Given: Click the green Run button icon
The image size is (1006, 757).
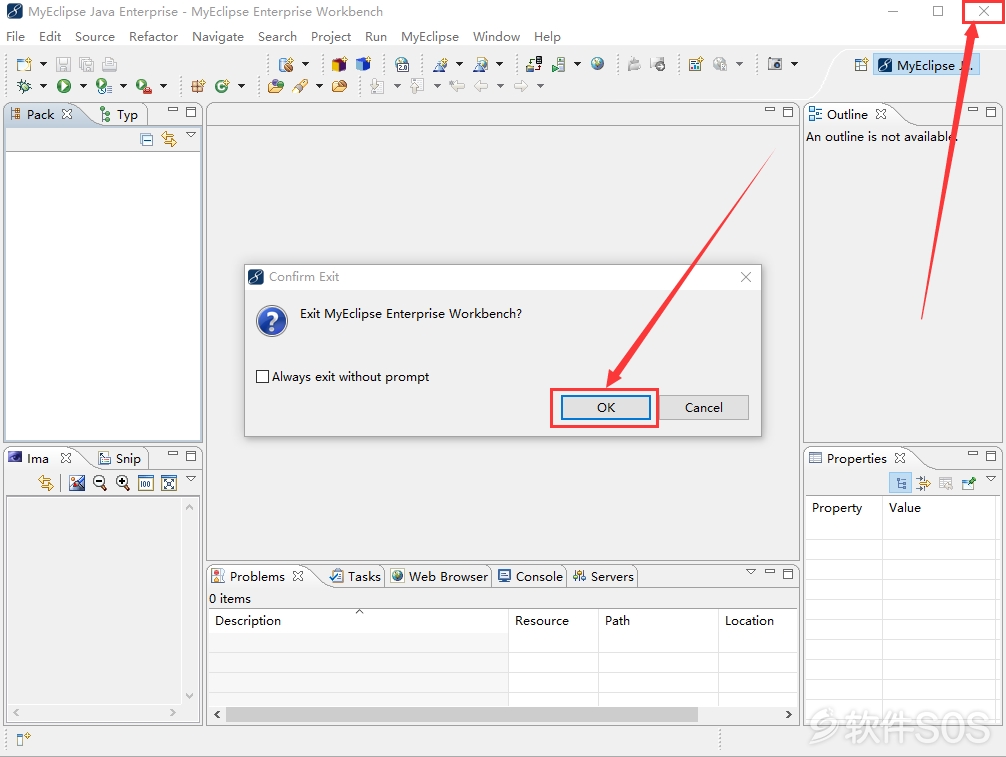Looking at the screenshot, I should click(x=64, y=86).
